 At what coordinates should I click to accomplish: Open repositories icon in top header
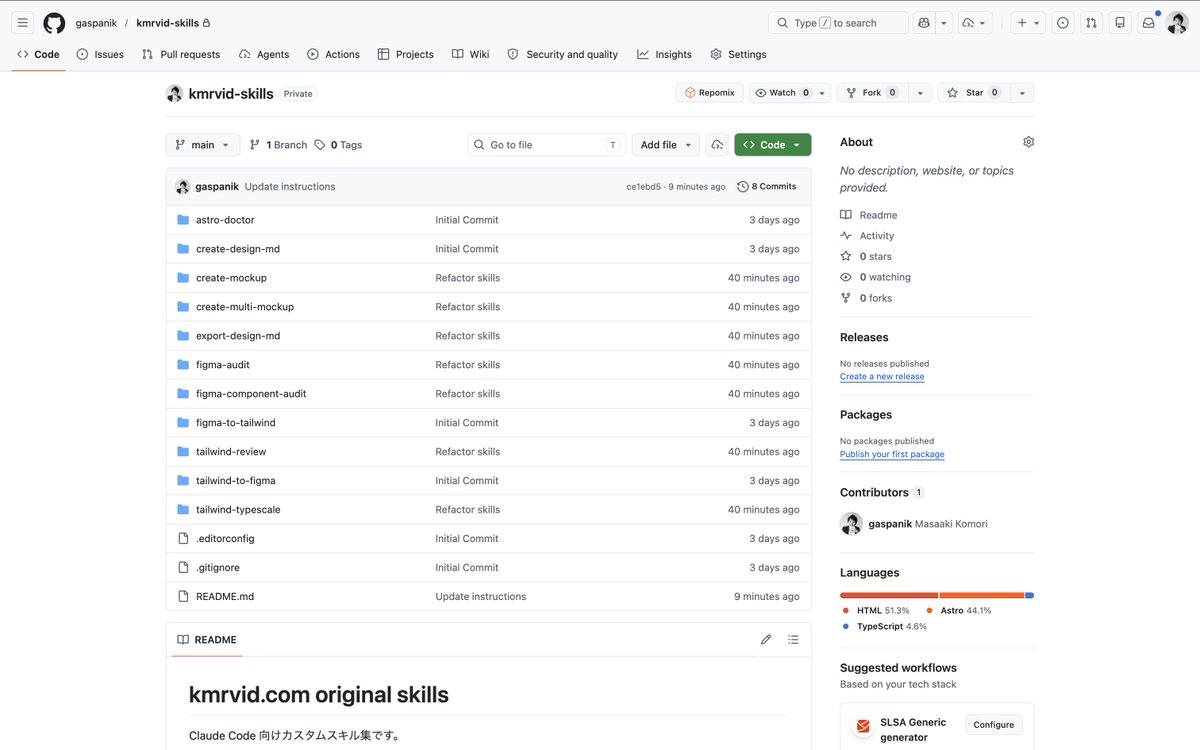point(1120,22)
